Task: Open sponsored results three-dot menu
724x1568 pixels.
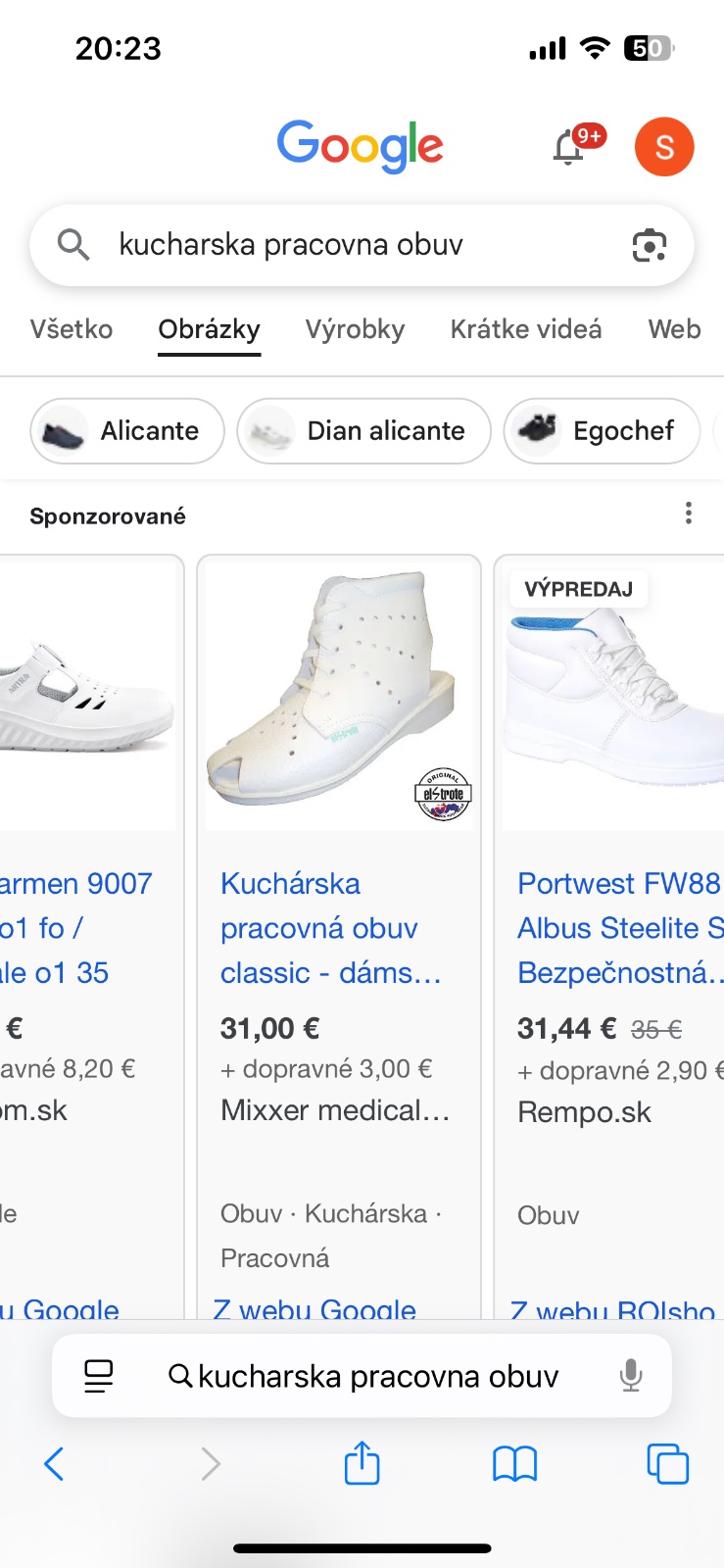Action: [x=689, y=514]
